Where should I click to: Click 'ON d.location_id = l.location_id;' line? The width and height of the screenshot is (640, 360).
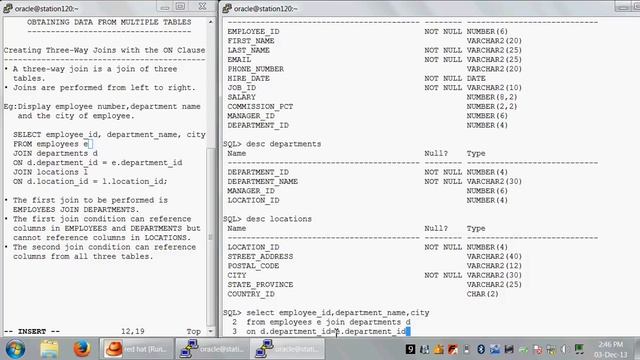(x=90, y=182)
